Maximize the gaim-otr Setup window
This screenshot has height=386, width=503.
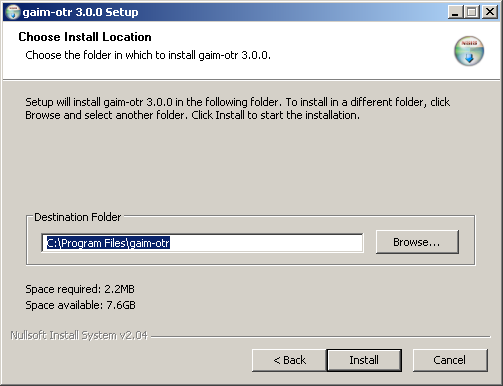(472, 12)
